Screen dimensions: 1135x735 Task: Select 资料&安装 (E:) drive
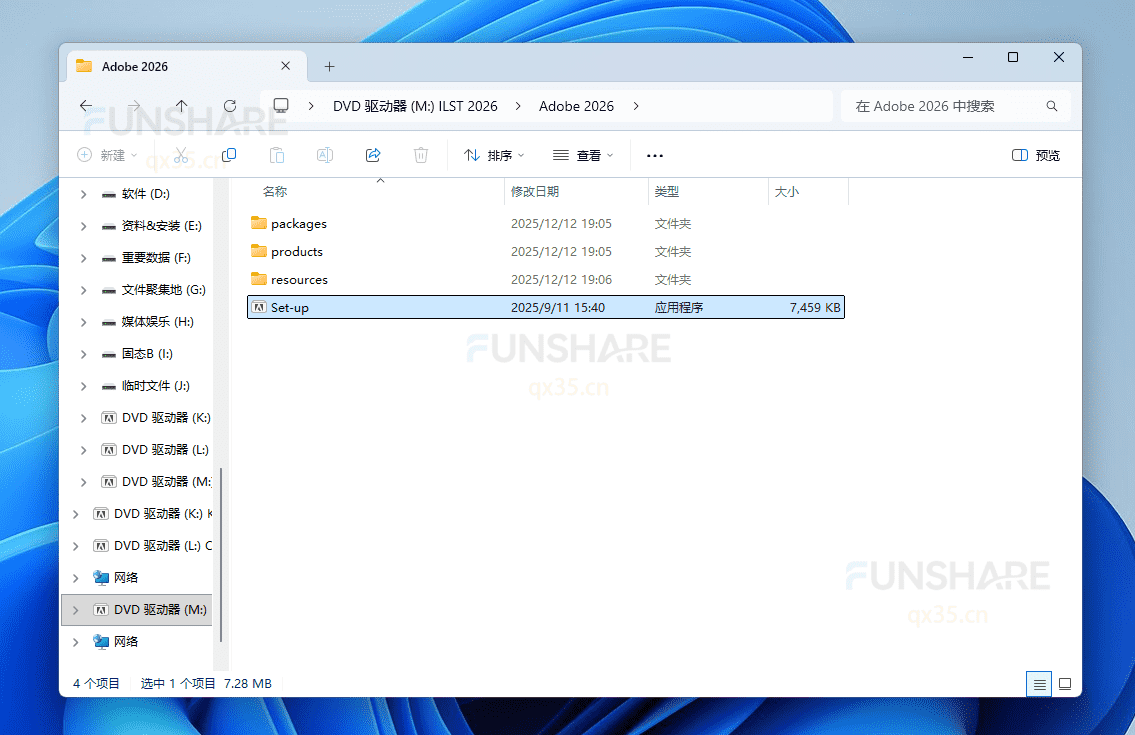tap(161, 226)
